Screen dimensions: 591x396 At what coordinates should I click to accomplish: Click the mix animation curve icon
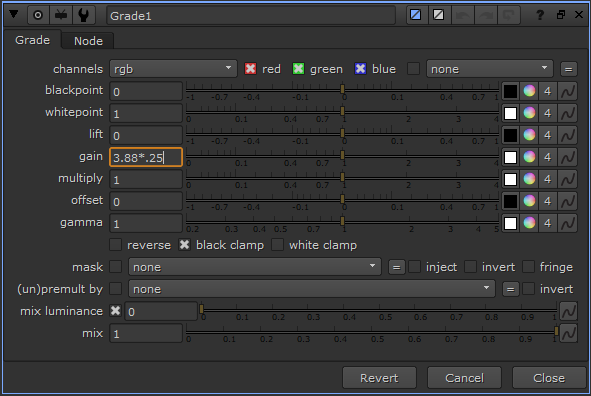pos(568,333)
